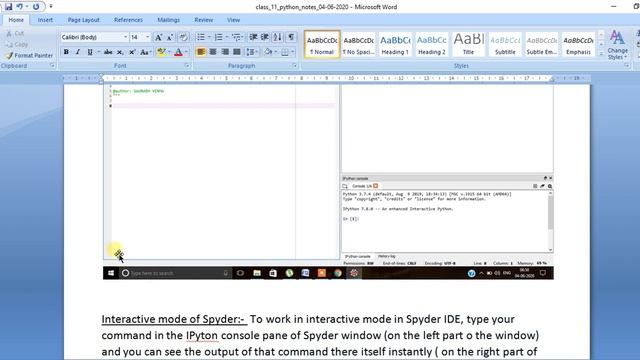Show paragraph marks
Viewport: 640px width, 360px height.
291,37
